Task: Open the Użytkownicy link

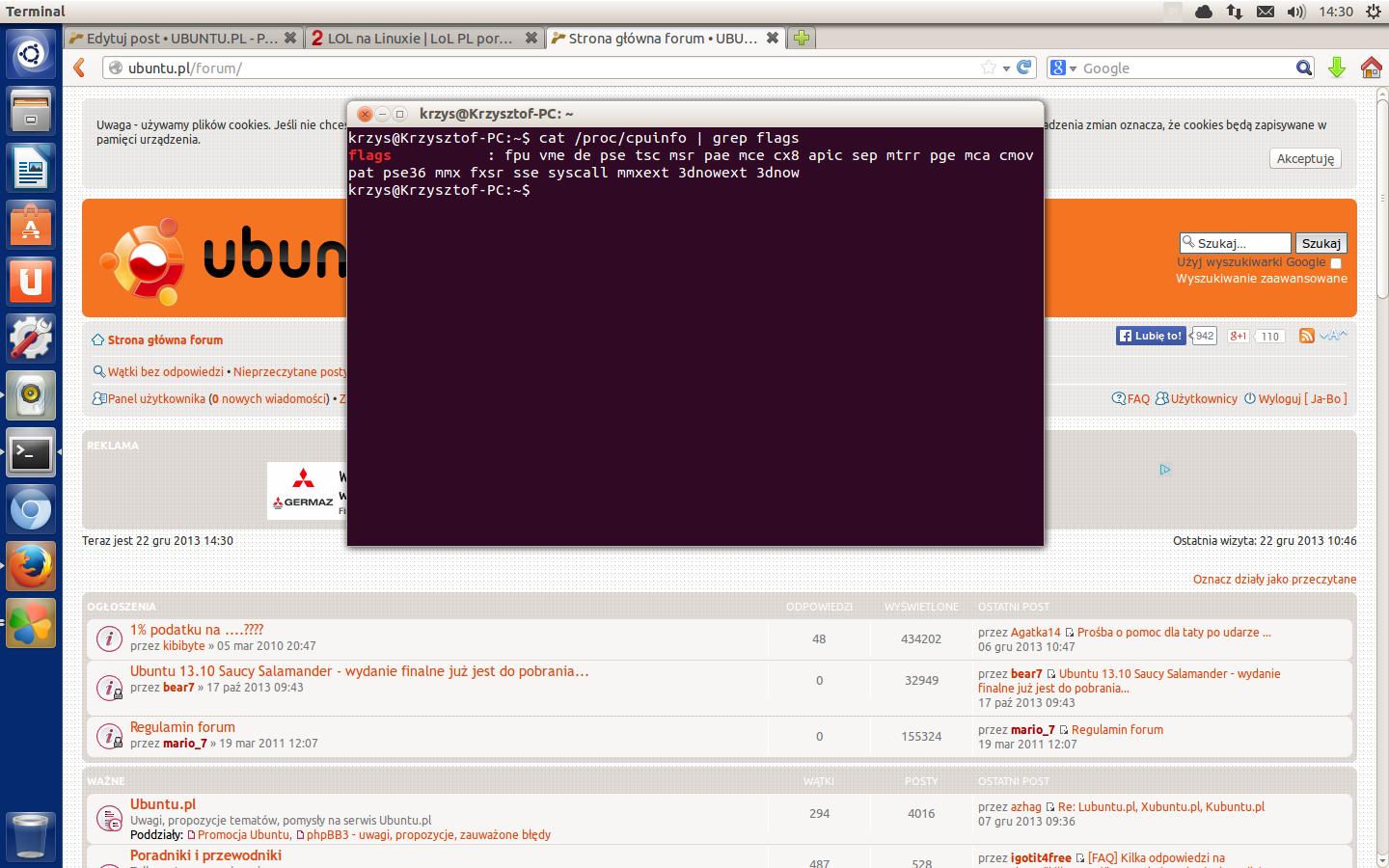Action: click(1204, 398)
